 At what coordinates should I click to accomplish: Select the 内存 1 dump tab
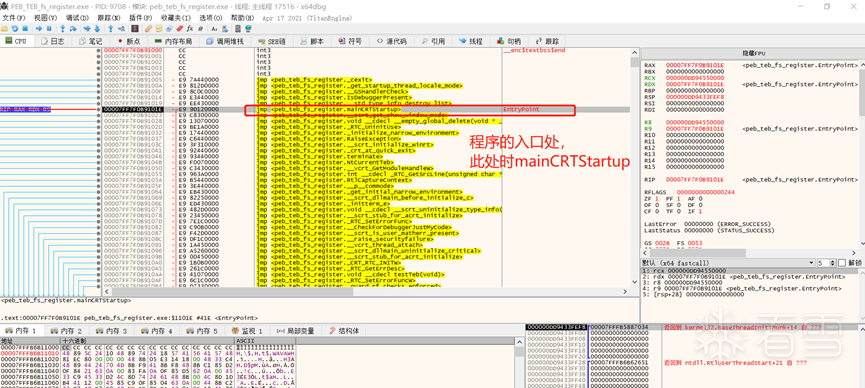coord(22,331)
